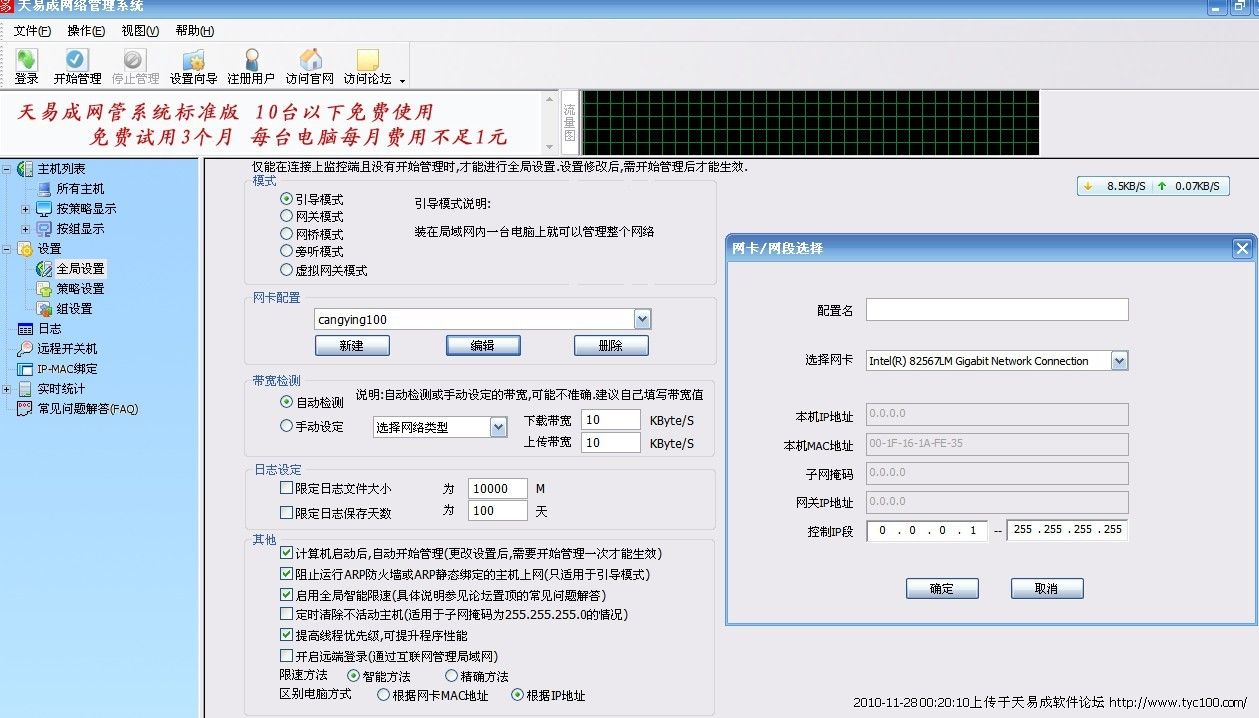This screenshot has height=718, width=1259.
Task: Click the 编辑 button
Action: (483, 345)
